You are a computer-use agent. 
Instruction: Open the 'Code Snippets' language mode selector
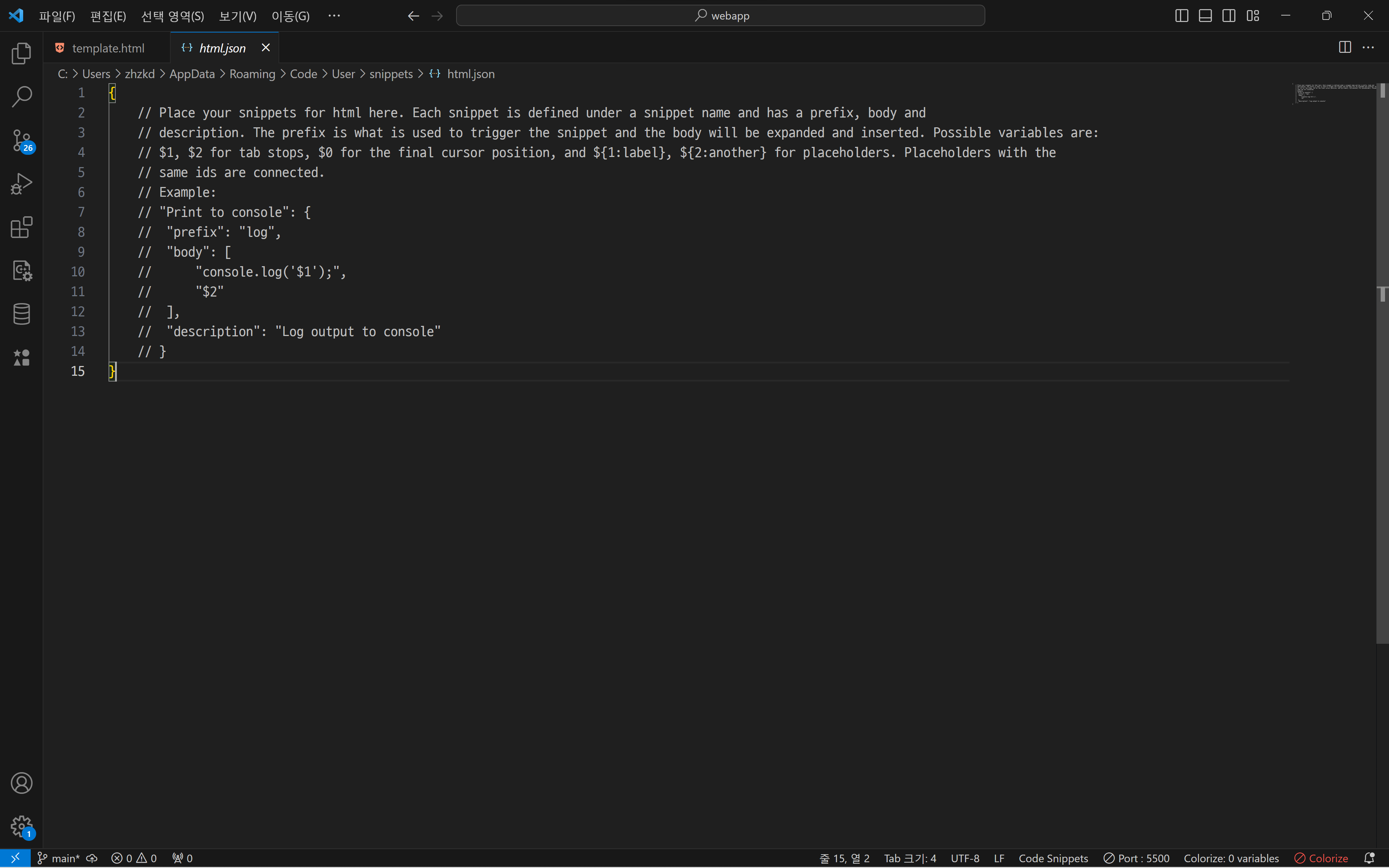[x=1053, y=858]
